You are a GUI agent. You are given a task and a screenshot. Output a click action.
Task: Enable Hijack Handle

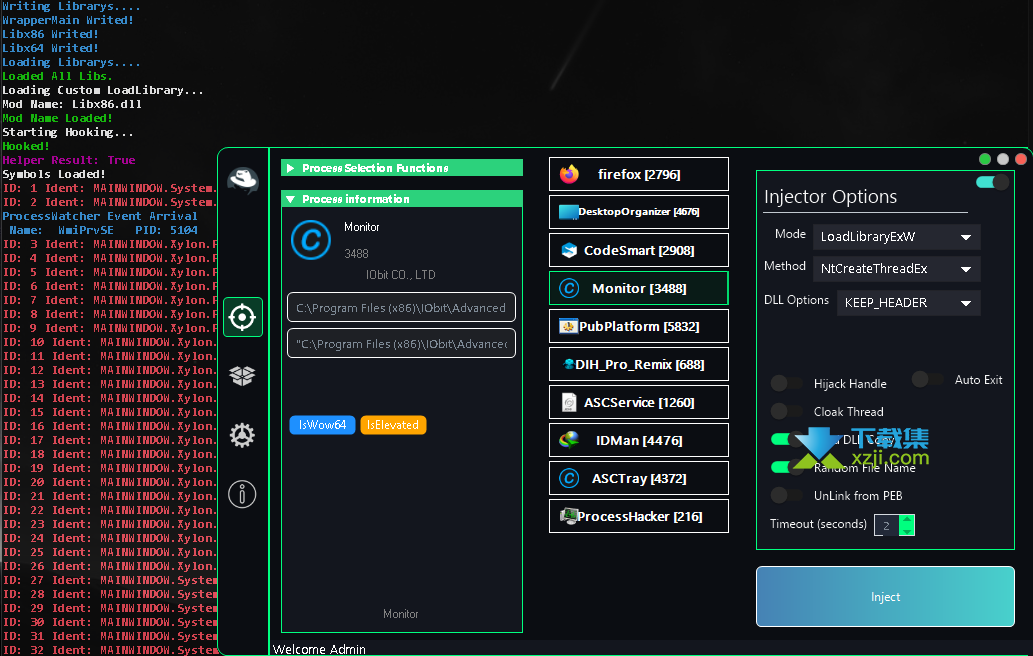[787, 383]
